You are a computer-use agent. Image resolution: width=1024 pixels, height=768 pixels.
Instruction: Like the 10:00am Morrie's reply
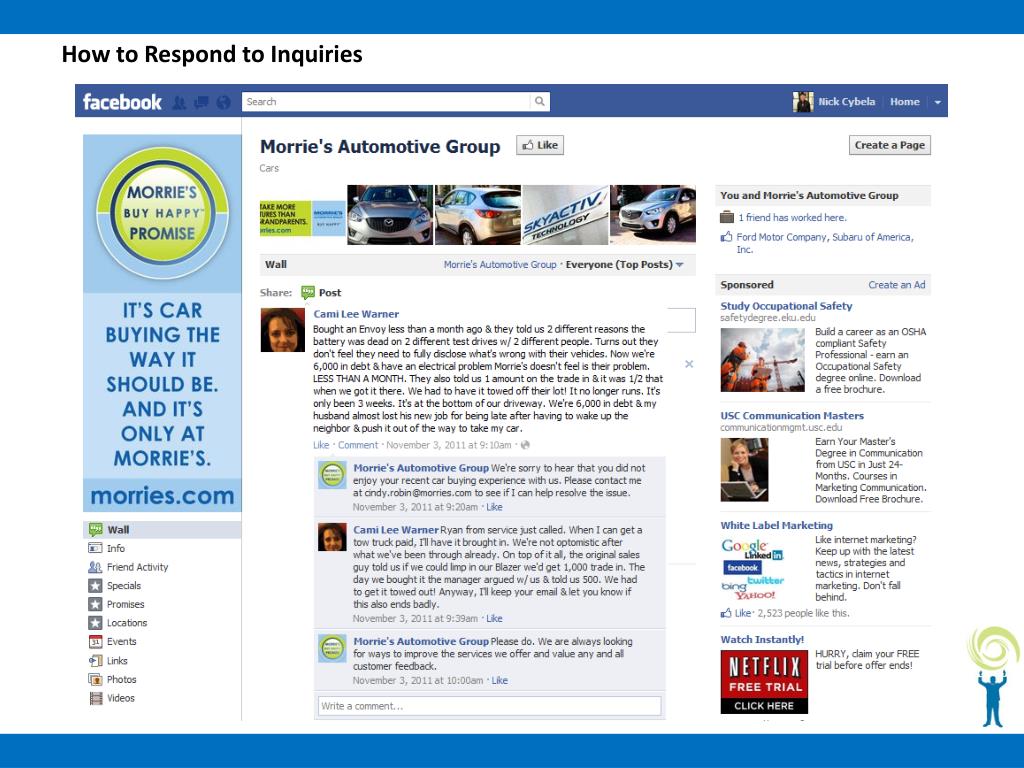[500, 680]
